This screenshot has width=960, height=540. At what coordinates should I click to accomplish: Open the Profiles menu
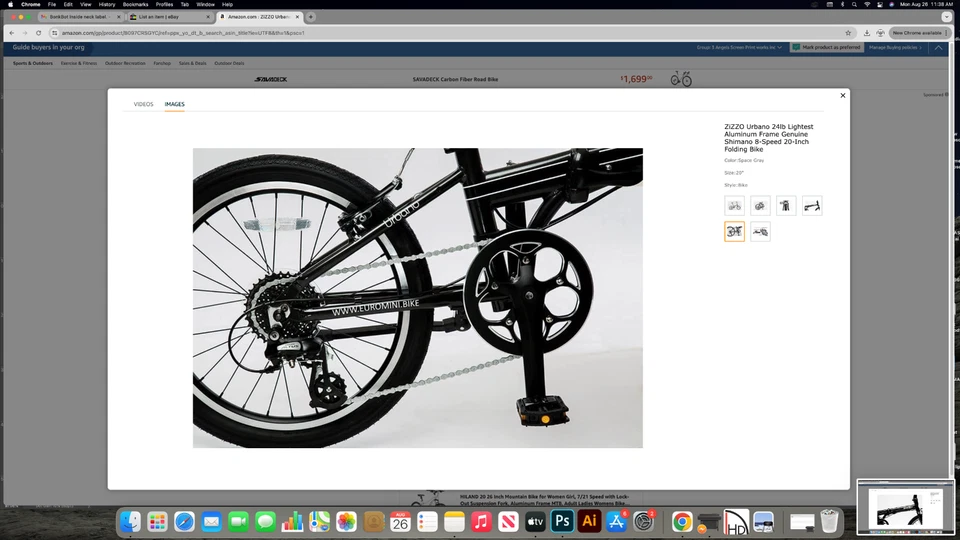coord(164,4)
